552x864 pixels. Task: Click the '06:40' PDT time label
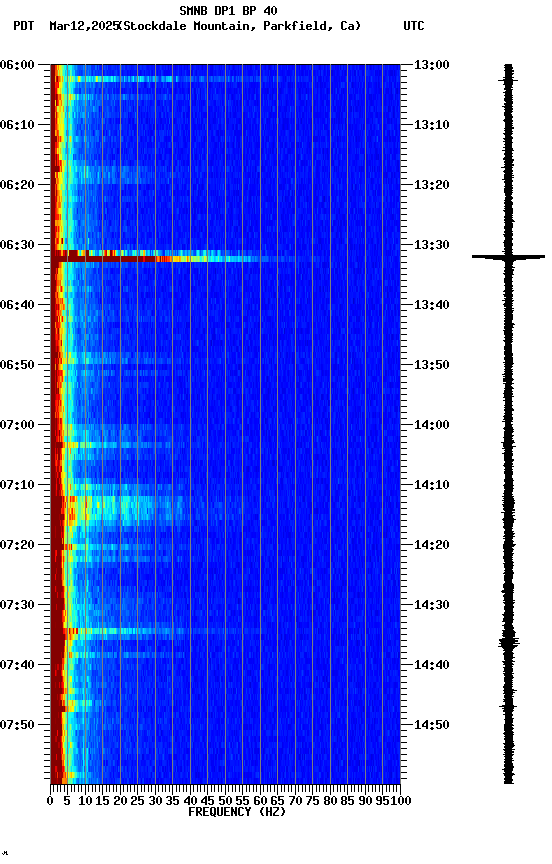point(17,305)
